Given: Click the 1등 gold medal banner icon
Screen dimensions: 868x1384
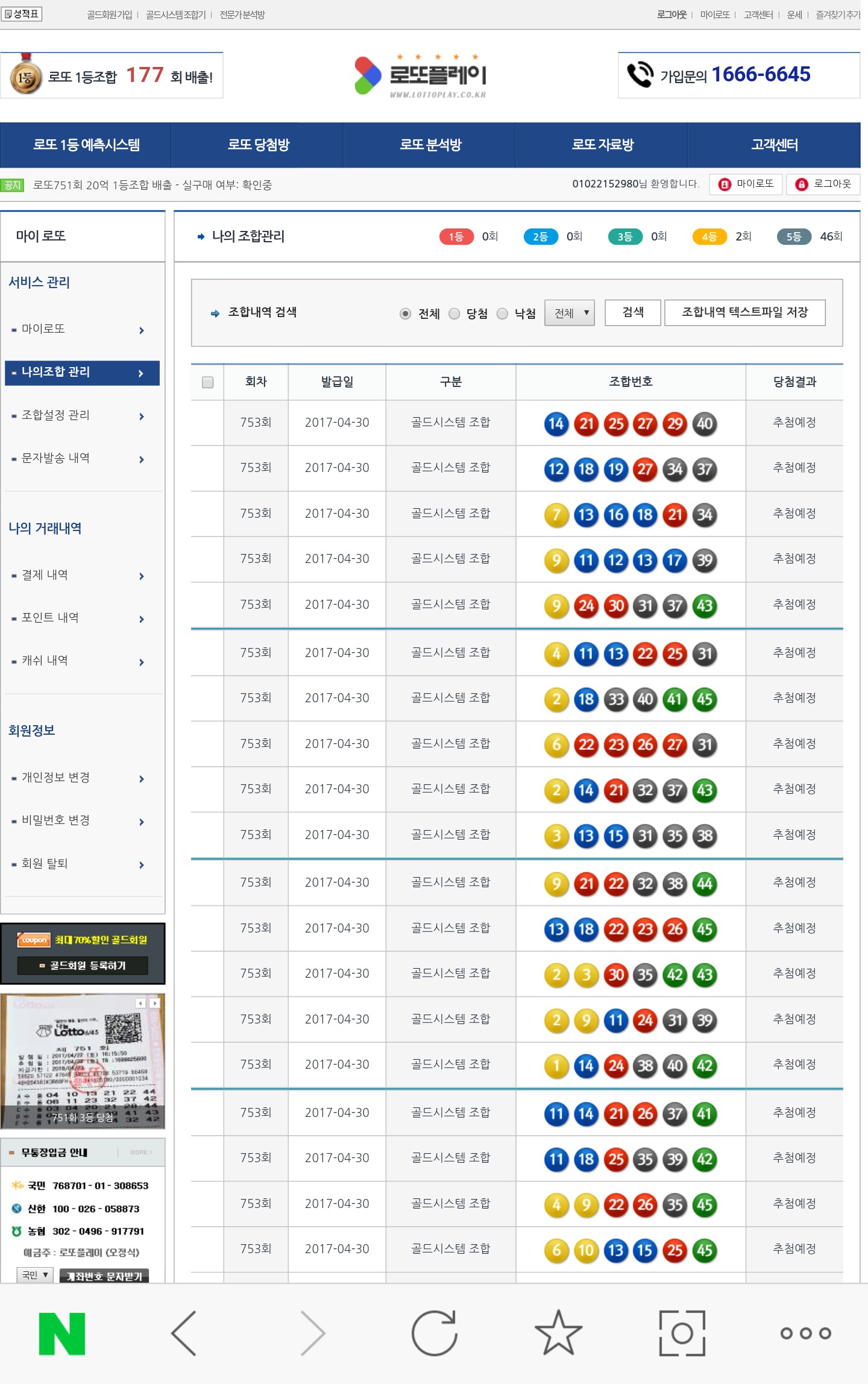Looking at the screenshot, I should [x=25, y=76].
